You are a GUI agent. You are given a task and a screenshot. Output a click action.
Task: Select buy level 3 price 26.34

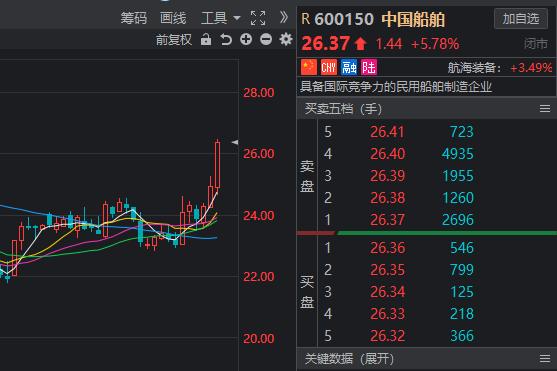click(x=387, y=292)
